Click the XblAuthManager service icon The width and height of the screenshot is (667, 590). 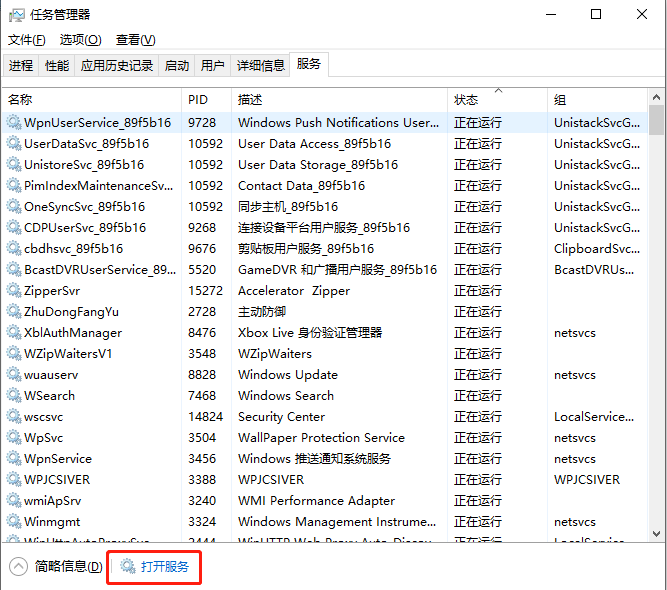[x=14, y=333]
